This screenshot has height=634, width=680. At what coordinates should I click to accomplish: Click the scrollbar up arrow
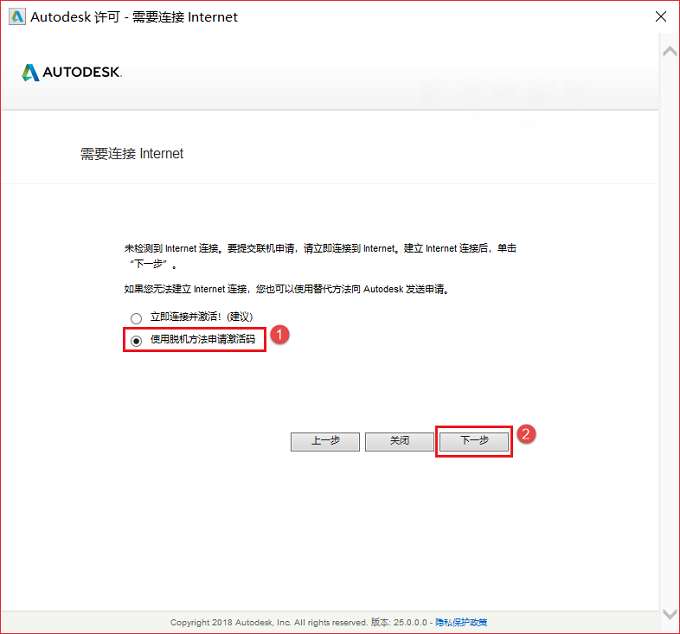(x=670, y=52)
